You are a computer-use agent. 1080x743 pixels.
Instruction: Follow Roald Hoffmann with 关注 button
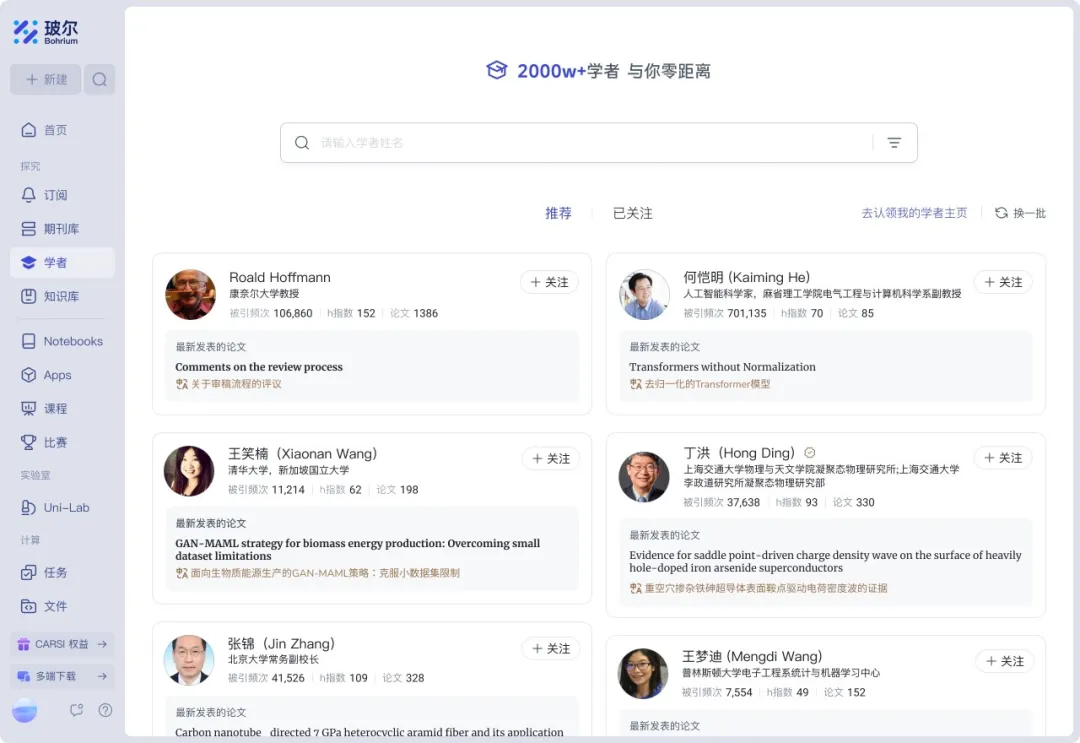click(x=549, y=282)
